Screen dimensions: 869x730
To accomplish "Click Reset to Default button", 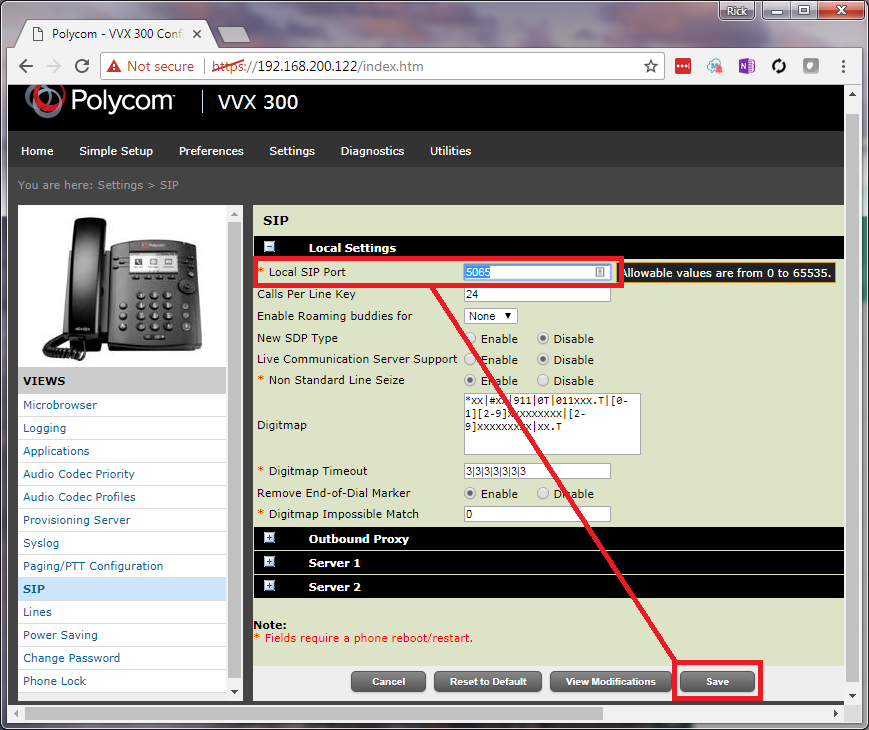I will (x=488, y=682).
